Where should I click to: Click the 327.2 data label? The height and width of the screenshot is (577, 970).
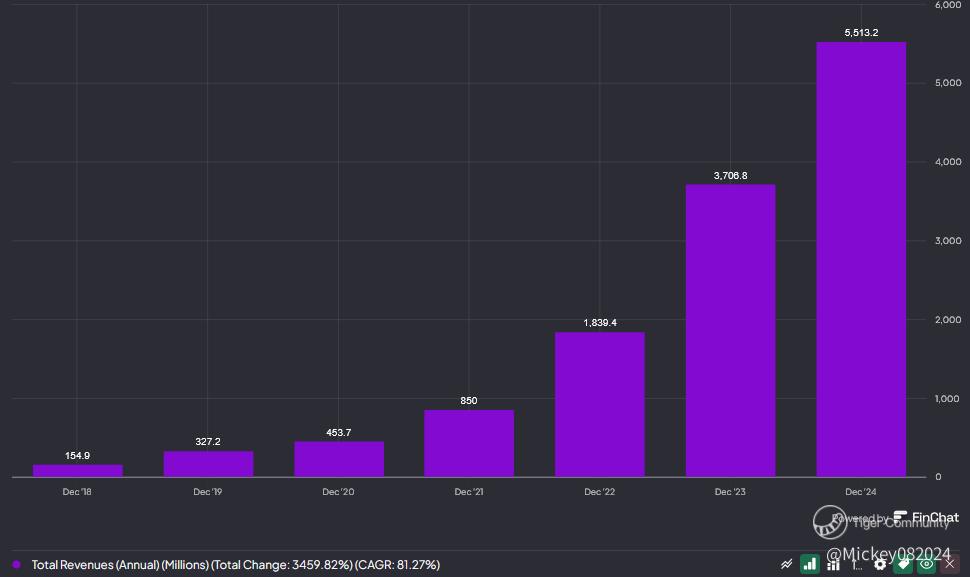tap(208, 442)
